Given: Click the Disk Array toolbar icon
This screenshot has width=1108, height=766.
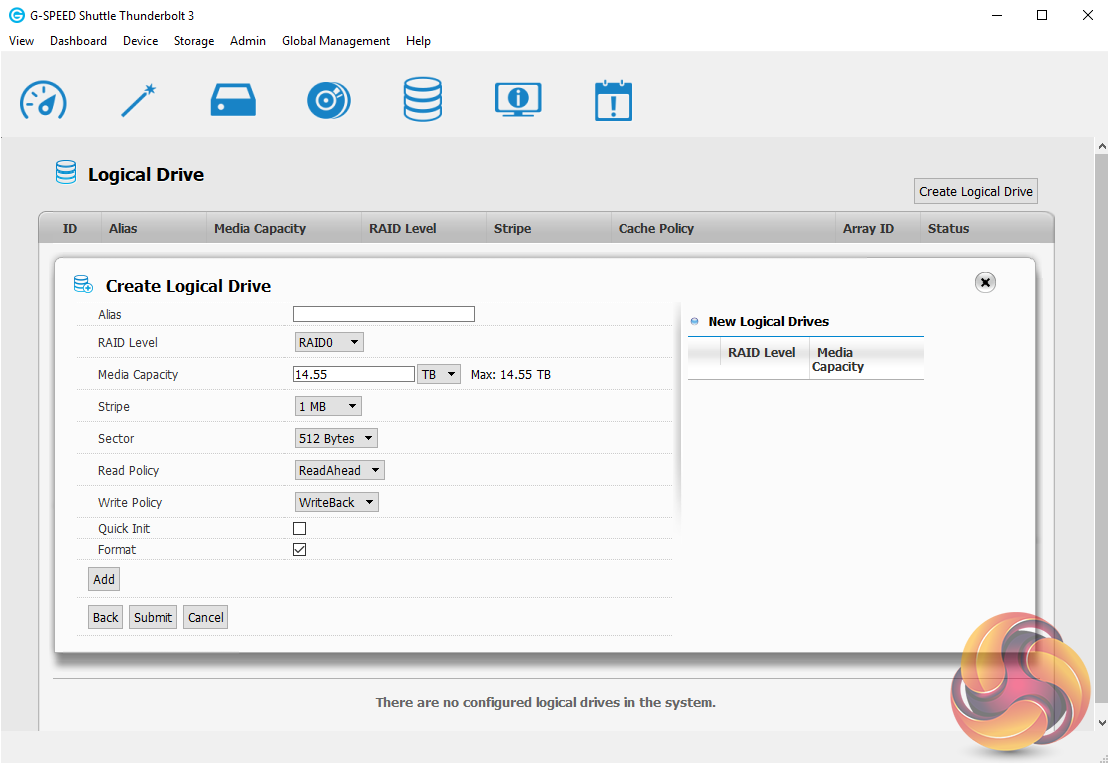Looking at the screenshot, I should pos(328,100).
